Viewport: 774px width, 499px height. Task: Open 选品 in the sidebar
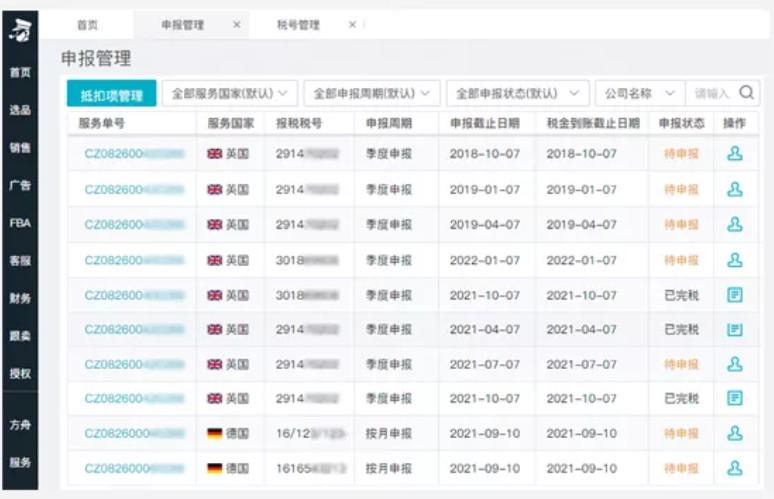tap(20, 110)
